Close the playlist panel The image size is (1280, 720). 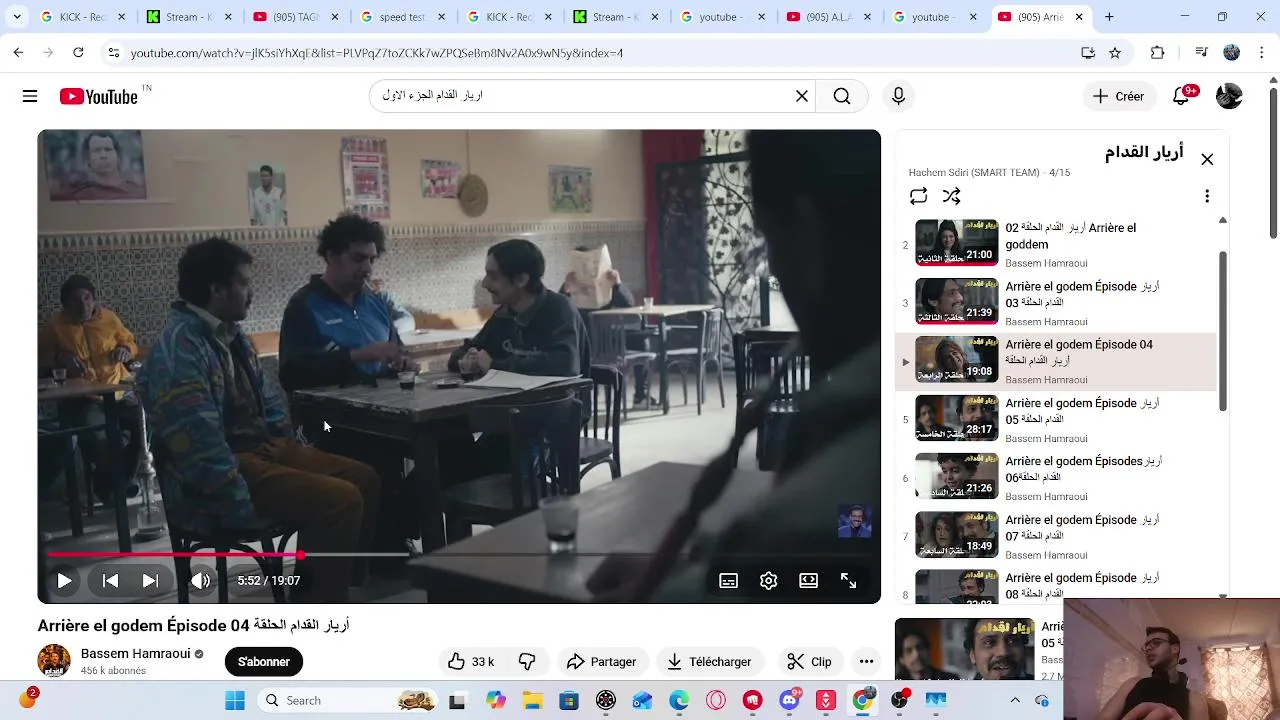(x=1207, y=159)
